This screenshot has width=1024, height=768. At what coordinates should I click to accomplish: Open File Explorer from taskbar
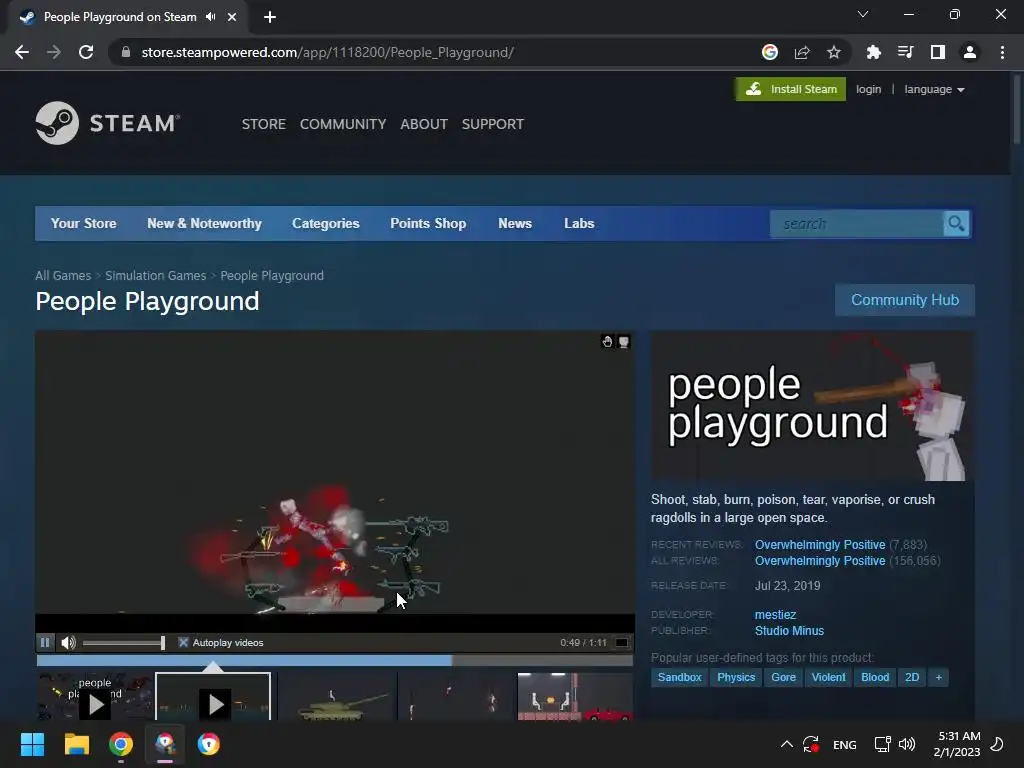pos(76,744)
